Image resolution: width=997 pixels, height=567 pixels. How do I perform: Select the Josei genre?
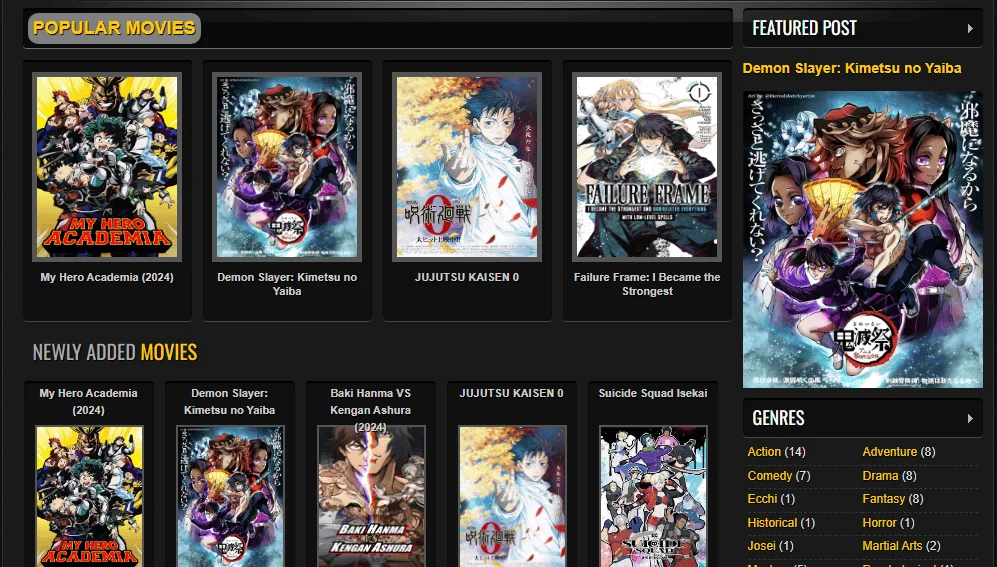click(761, 546)
